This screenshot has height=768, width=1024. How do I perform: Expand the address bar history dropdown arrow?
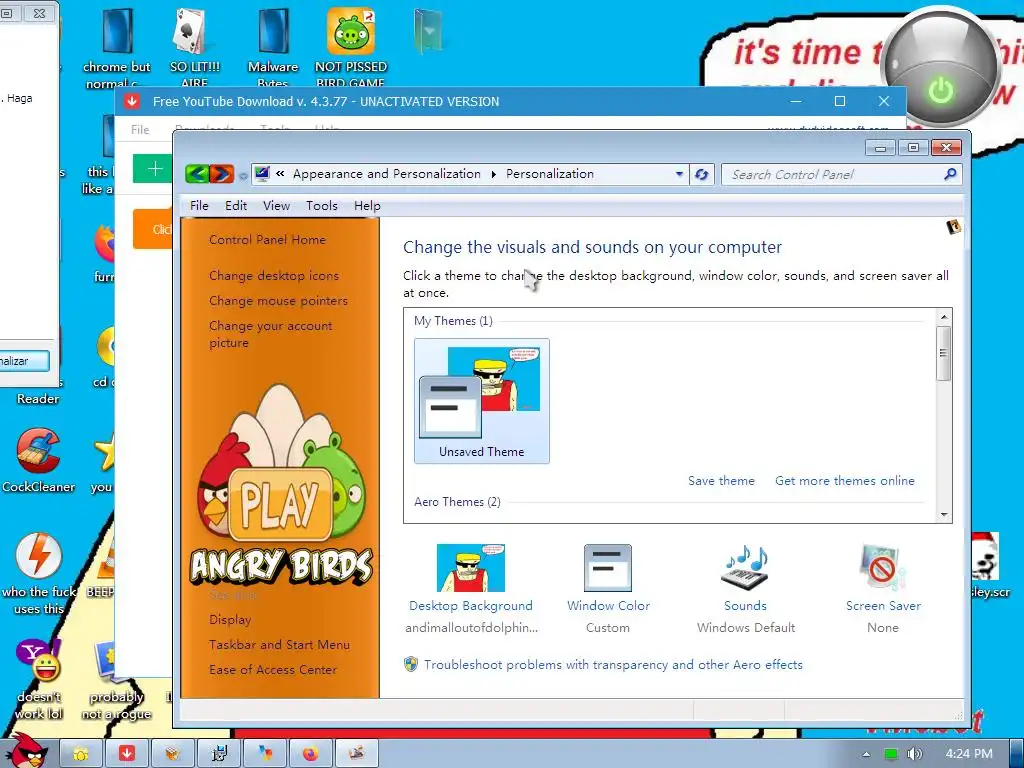[679, 174]
